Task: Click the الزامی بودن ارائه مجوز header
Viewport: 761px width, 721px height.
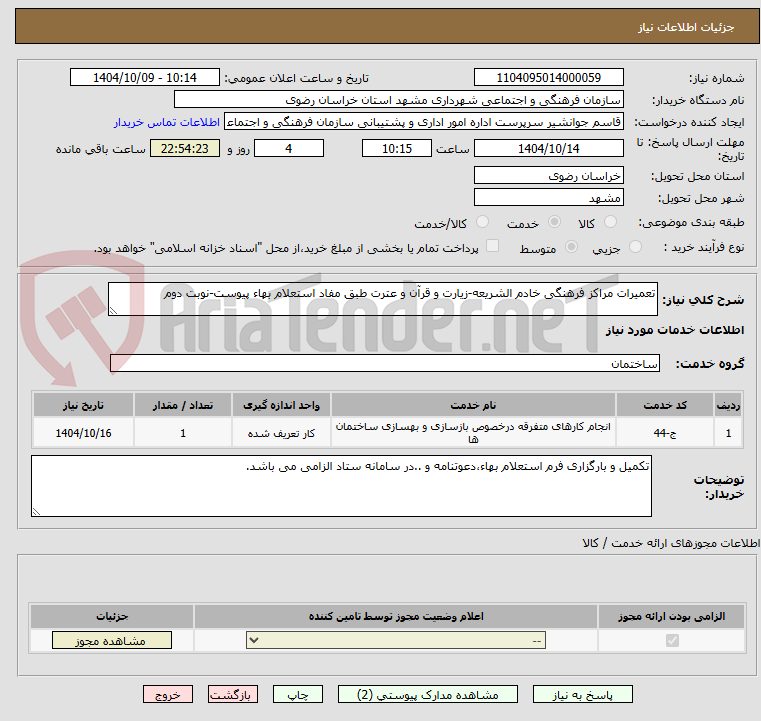Action: 671,616
